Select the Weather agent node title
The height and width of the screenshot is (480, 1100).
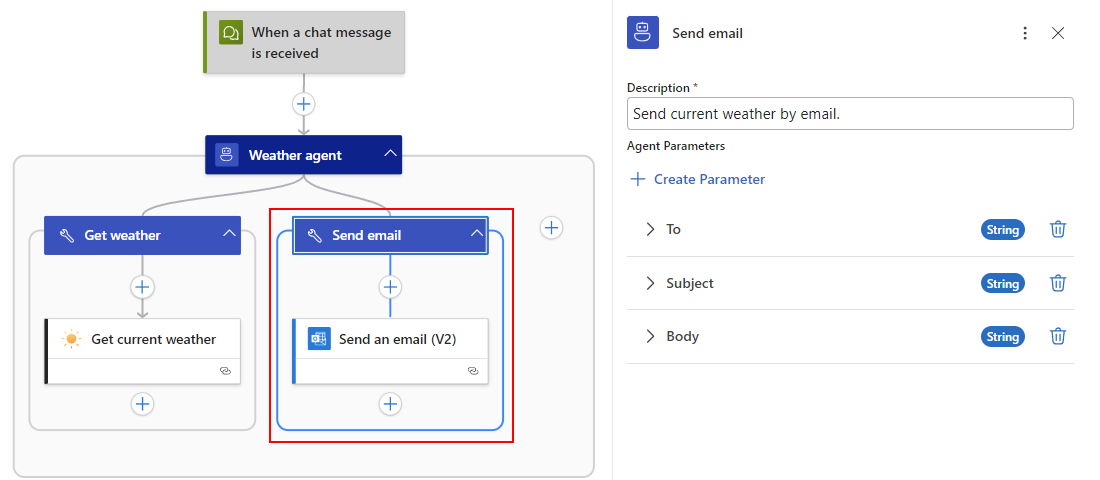(x=295, y=155)
